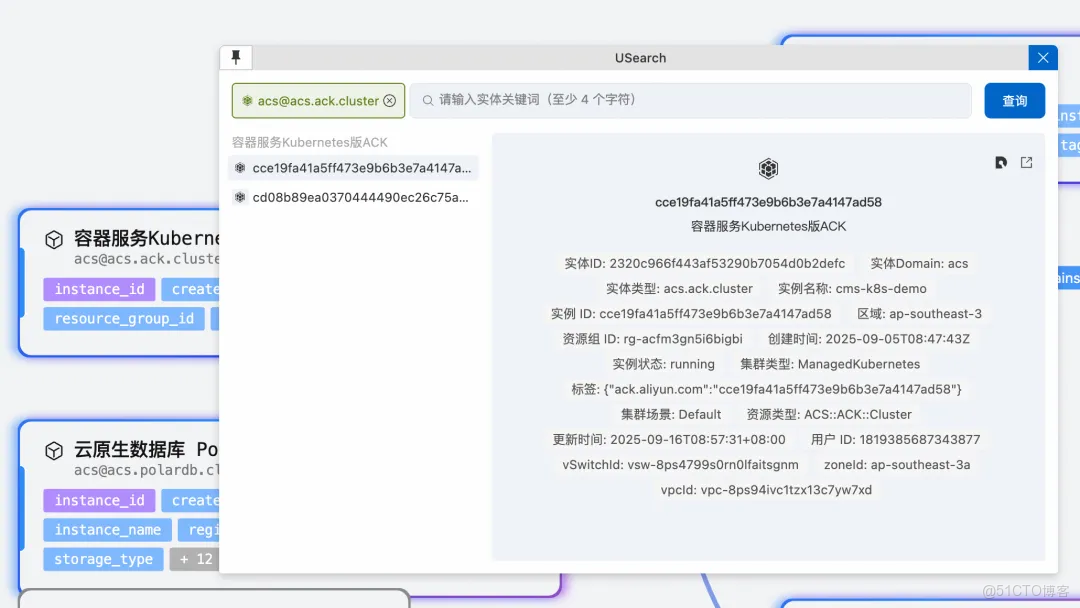Click the document icon in detail panel corner
Image resolution: width=1080 pixels, height=608 pixels.
pyautogui.click(x=1001, y=162)
